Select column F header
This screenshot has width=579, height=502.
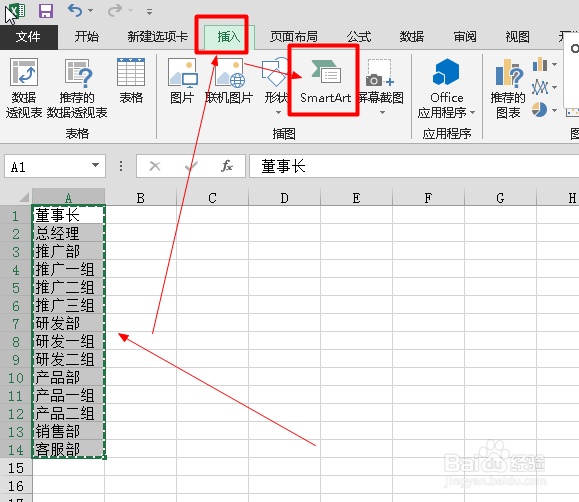click(x=428, y=198)
